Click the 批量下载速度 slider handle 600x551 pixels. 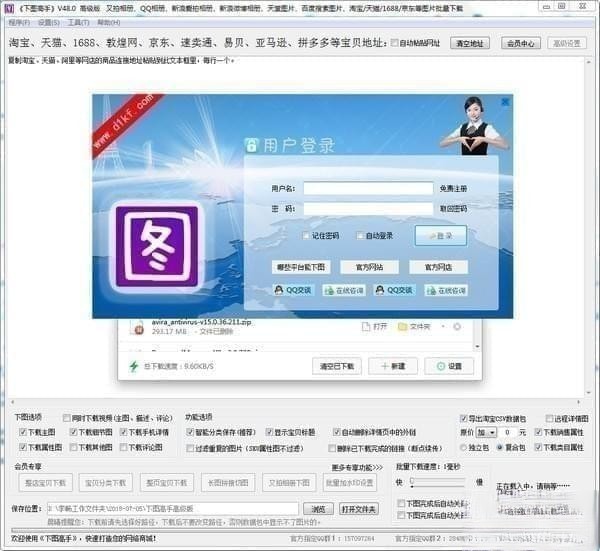pos(412,481)
